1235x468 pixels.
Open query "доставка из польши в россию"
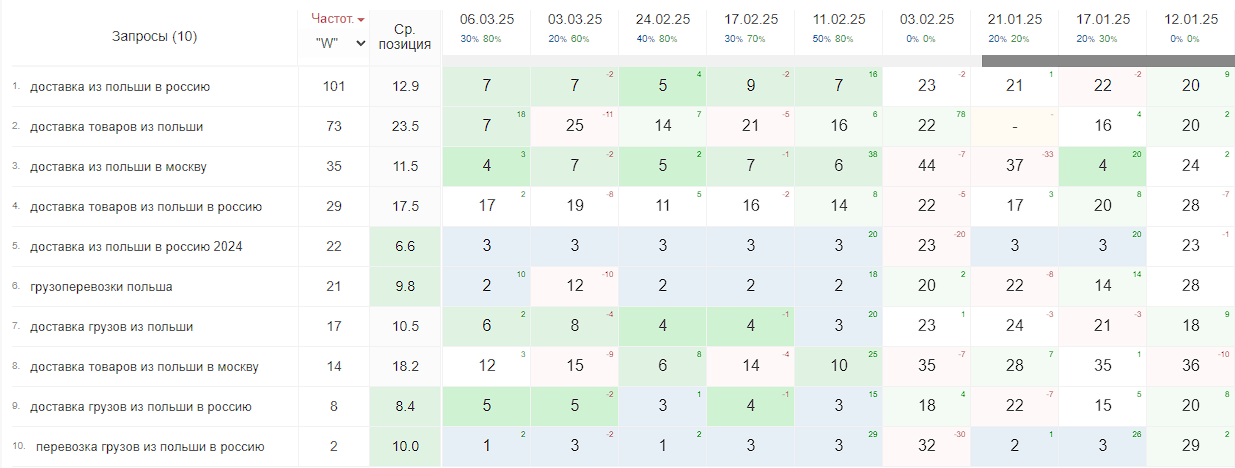(120, 87)
